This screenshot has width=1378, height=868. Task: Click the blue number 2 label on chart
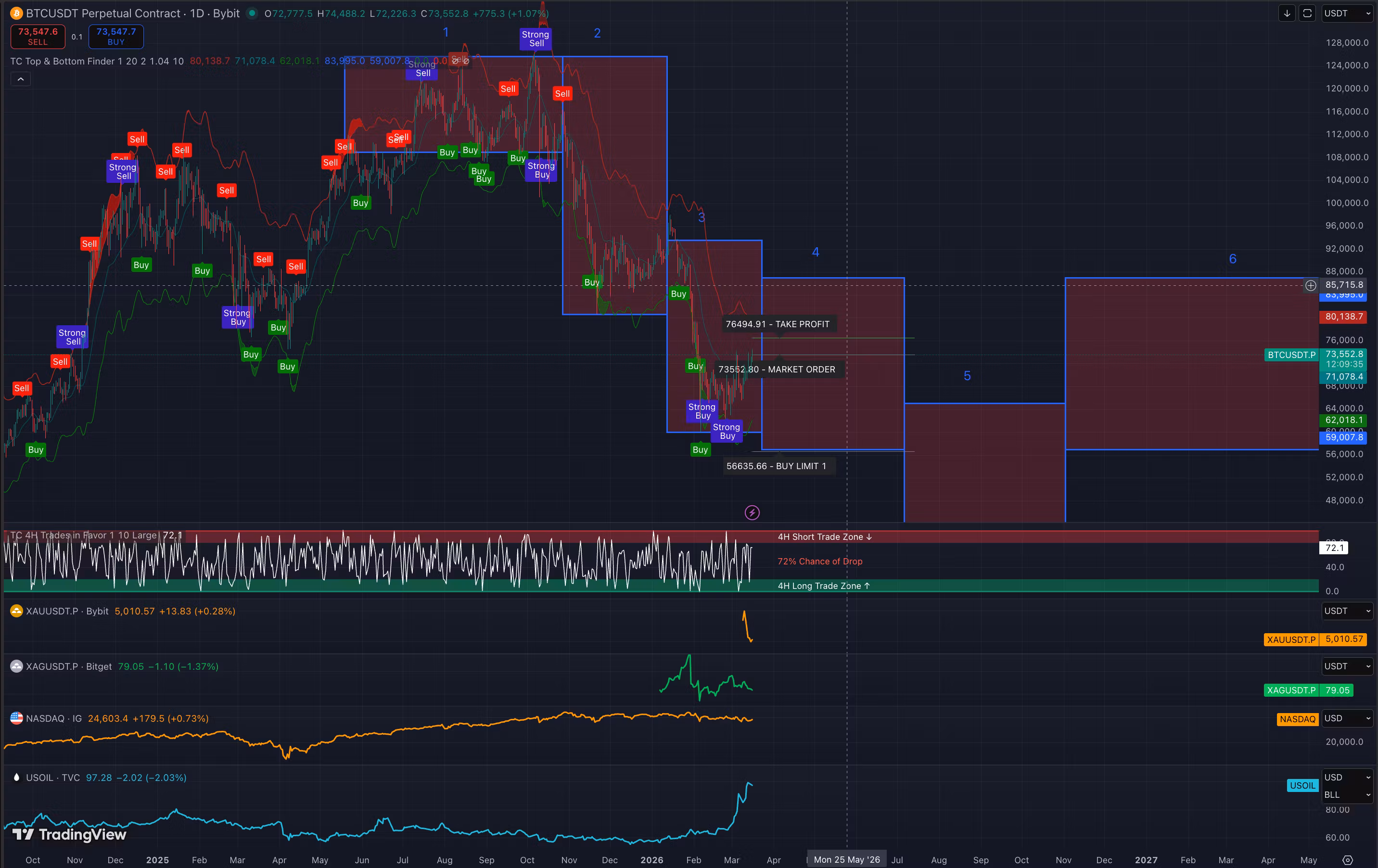(x=597, y=33)
